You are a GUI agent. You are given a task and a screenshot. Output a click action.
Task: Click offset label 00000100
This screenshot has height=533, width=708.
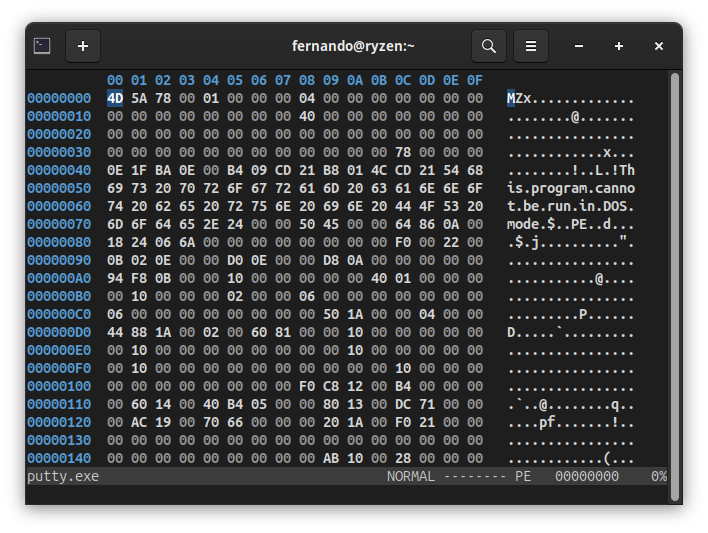tap(59, 386)
